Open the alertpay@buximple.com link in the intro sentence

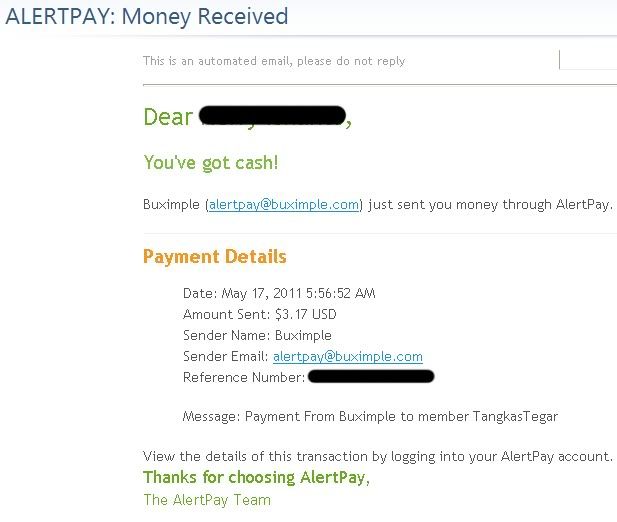(284, 205)
